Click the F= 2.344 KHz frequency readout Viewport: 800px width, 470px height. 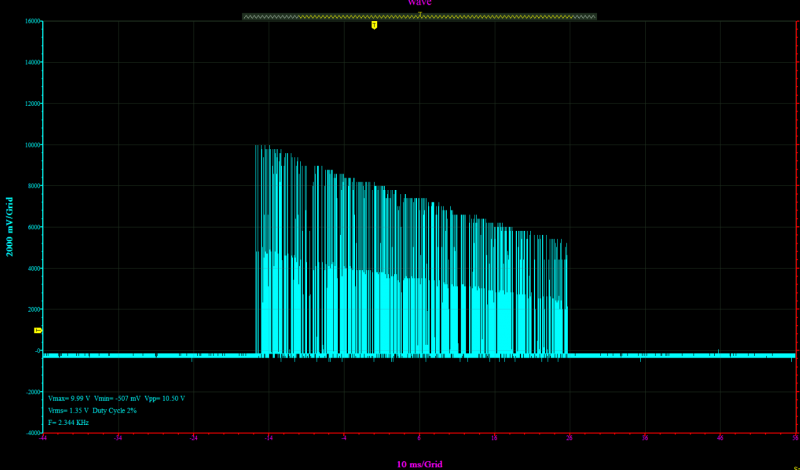pos(68,423)
